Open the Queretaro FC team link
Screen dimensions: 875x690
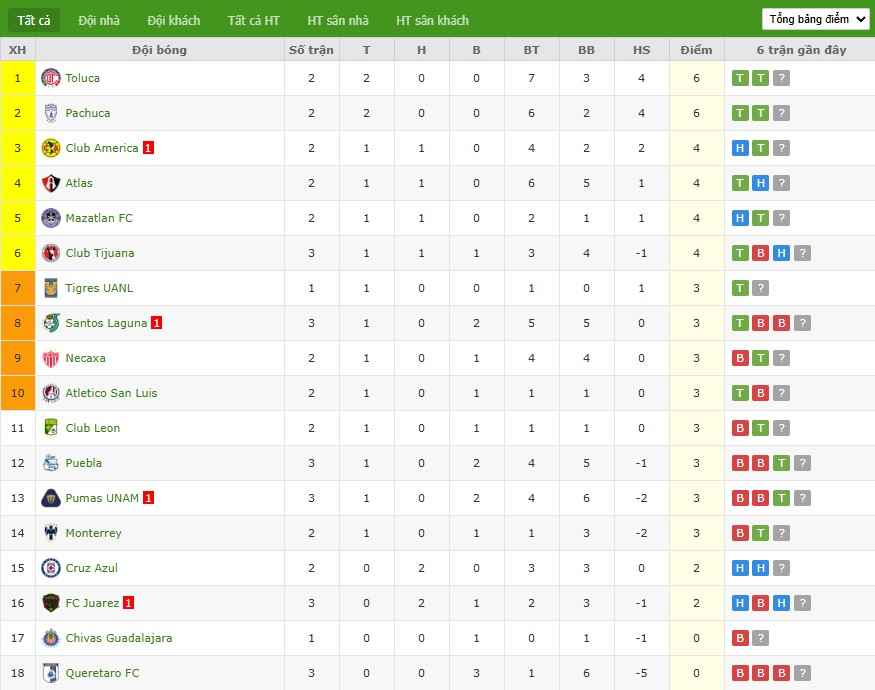pos(102,673)
